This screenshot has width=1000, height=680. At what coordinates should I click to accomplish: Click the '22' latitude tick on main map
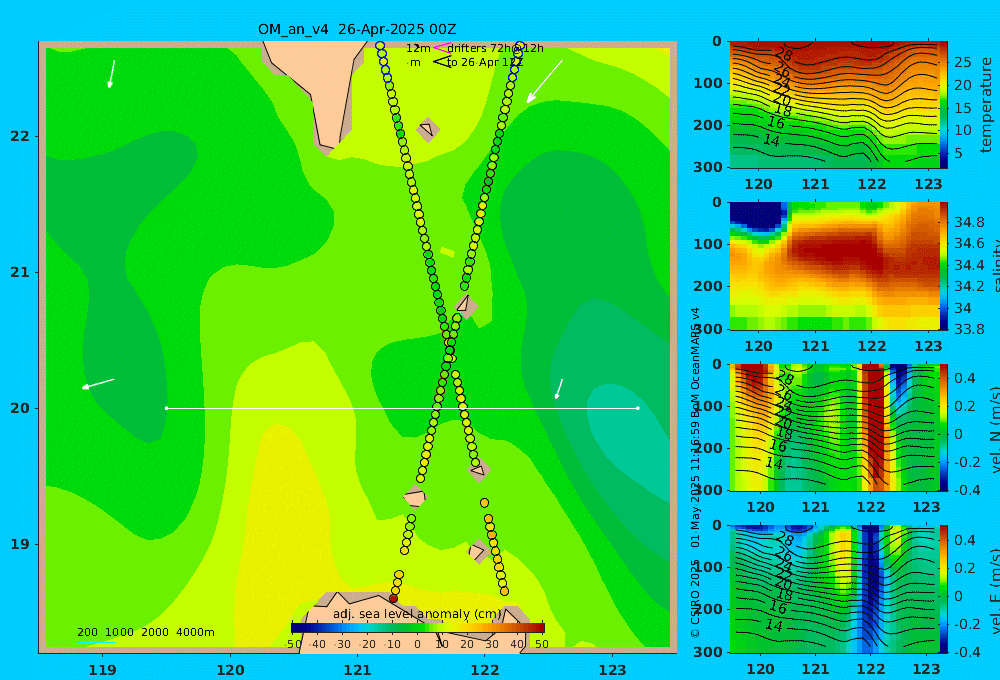click(20, 136)
